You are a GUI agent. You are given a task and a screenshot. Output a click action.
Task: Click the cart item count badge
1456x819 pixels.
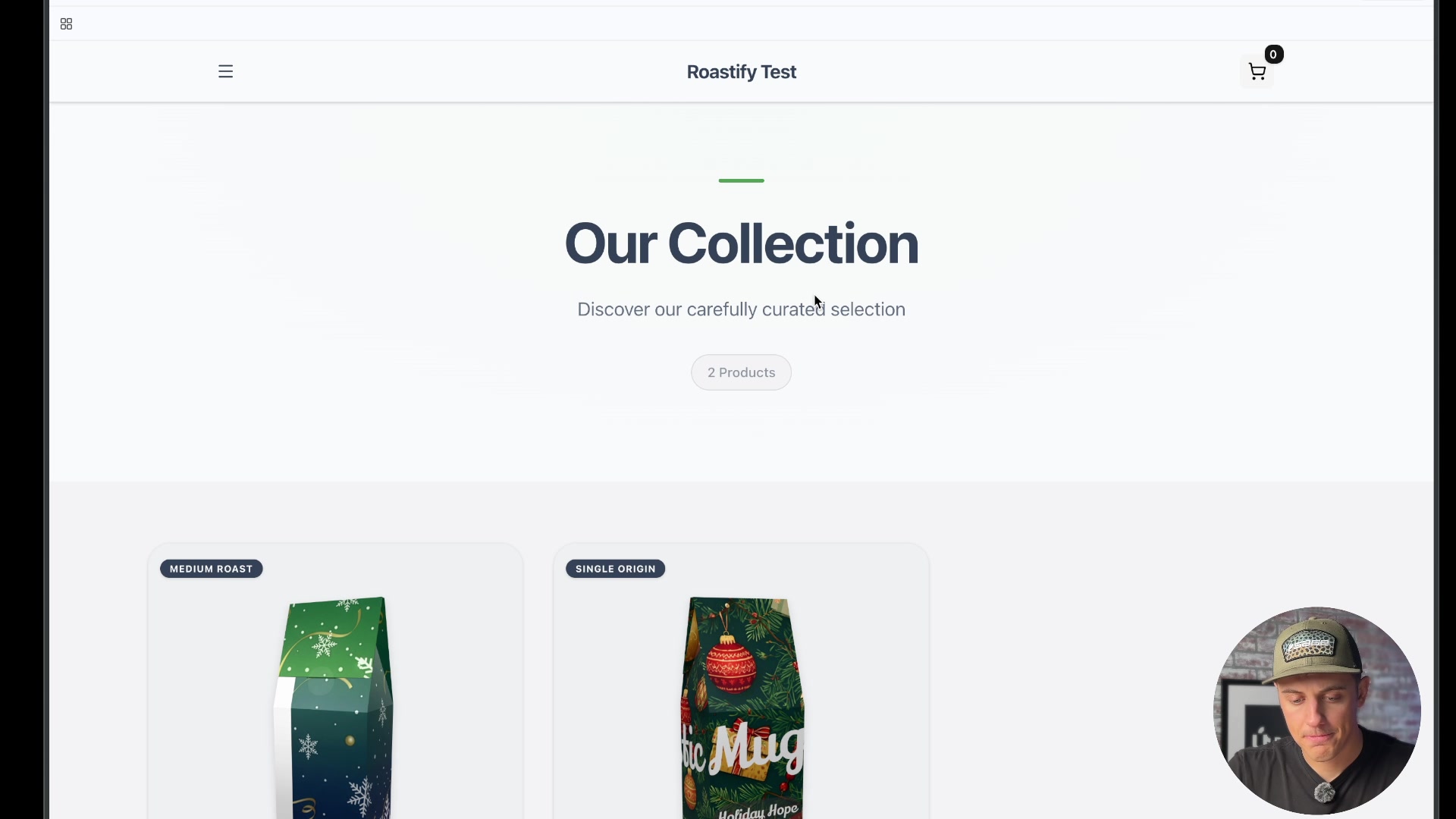click(x=1274, y=55)
